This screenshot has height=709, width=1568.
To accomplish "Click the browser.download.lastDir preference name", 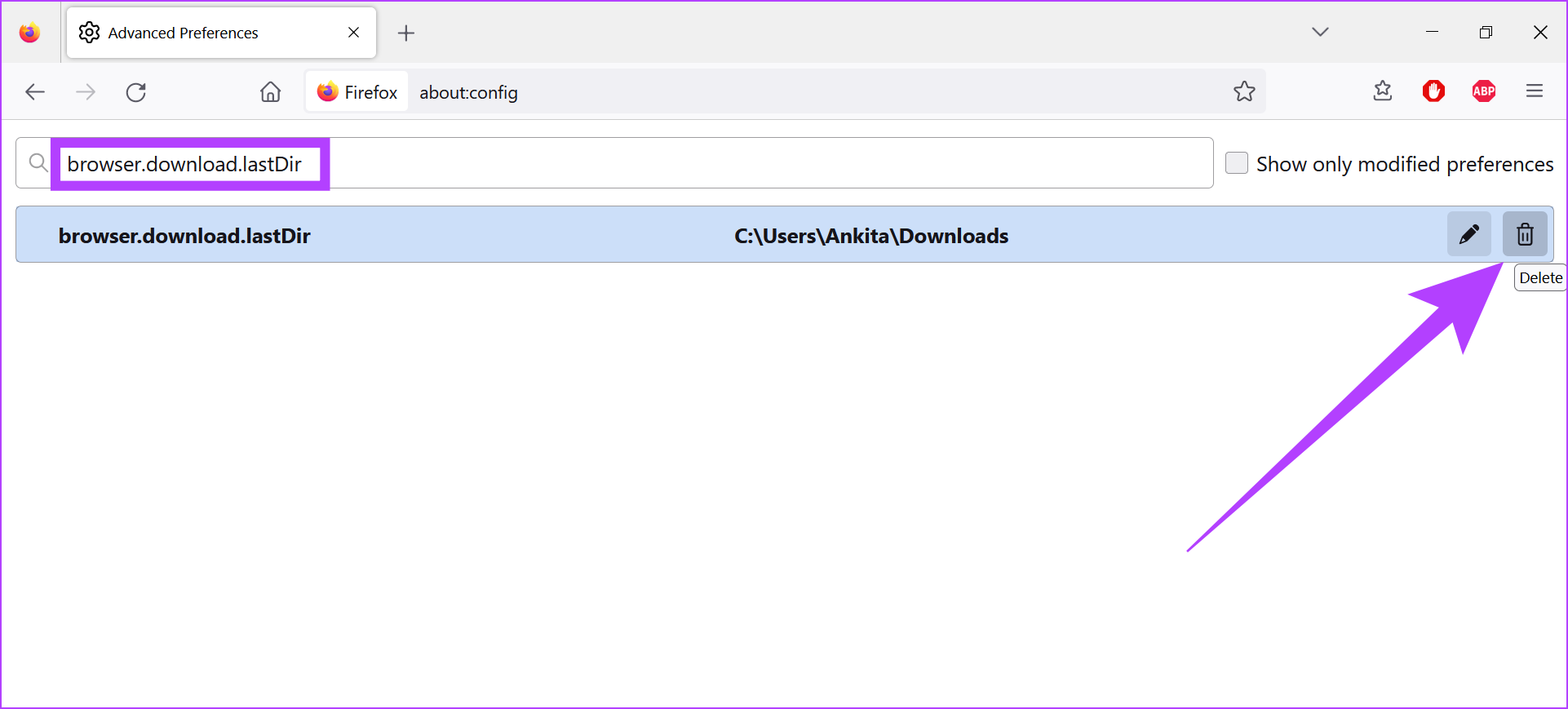I will 184,236.
